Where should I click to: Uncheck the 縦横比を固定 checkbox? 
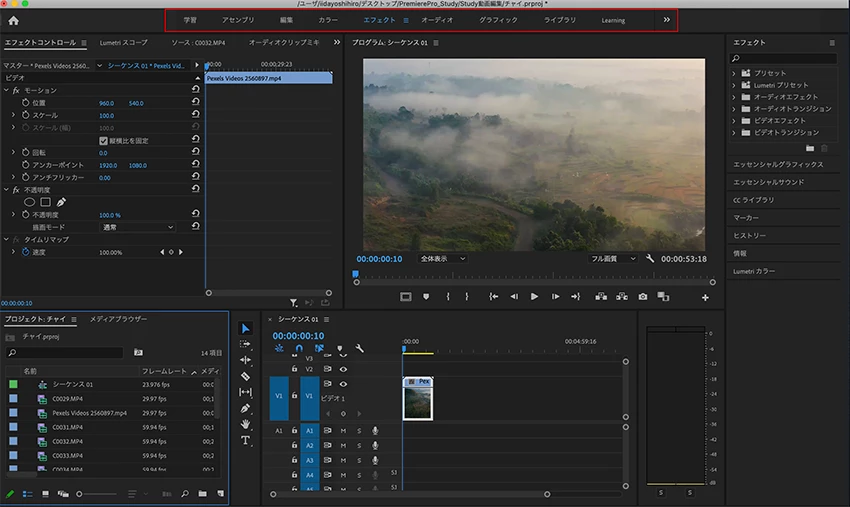103,140
